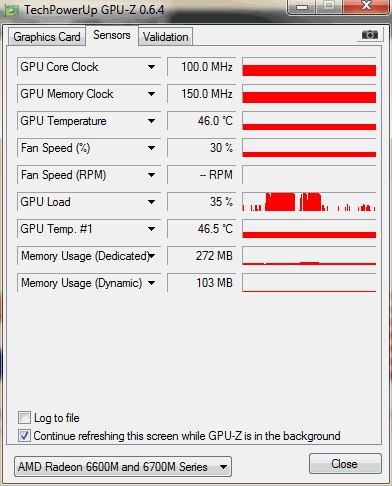Open the GPU Temperature dropdown arrow
The height and width of the screenshot is (486, 392).
[151, 121]
